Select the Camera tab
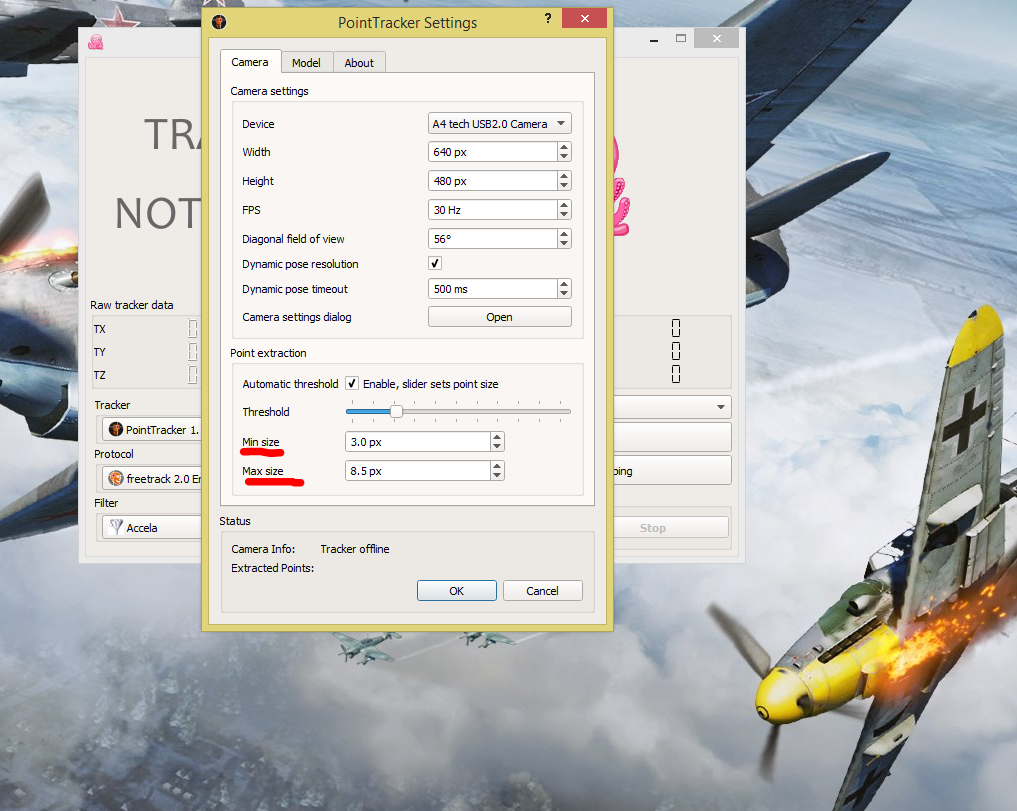1017x811 pixels. point(250,62)
